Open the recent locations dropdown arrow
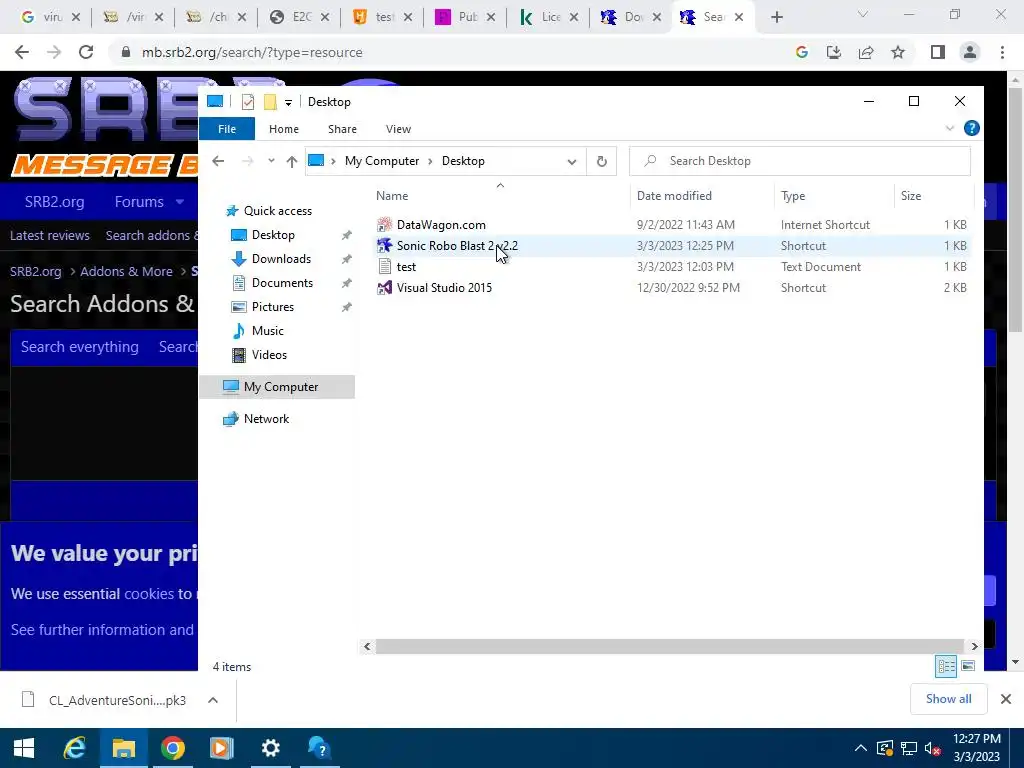 271,161
